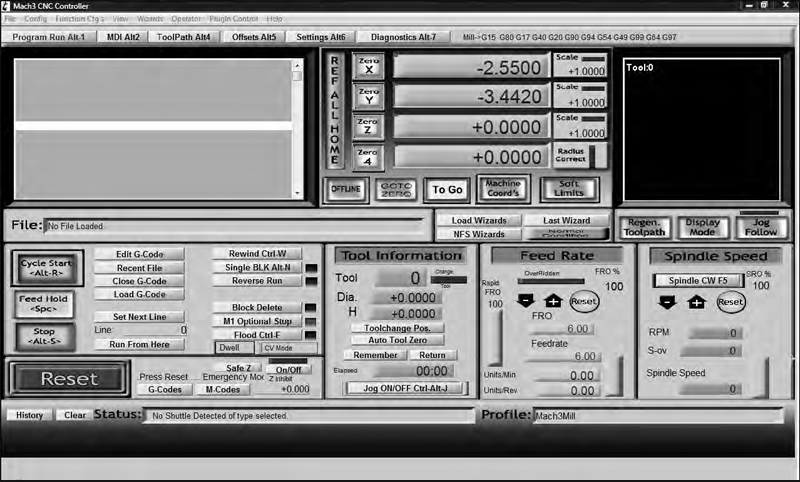The height and width of the screenshot is (482, 800).
Task: Click Load G-Code button
Action: 139,294
